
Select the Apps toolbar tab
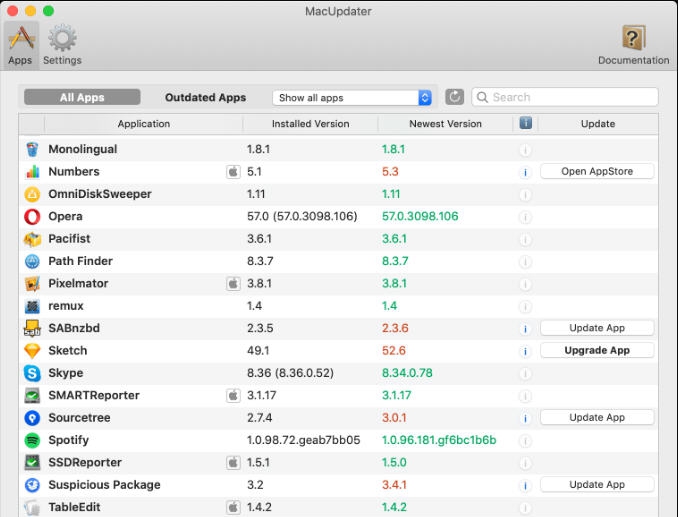20,44
